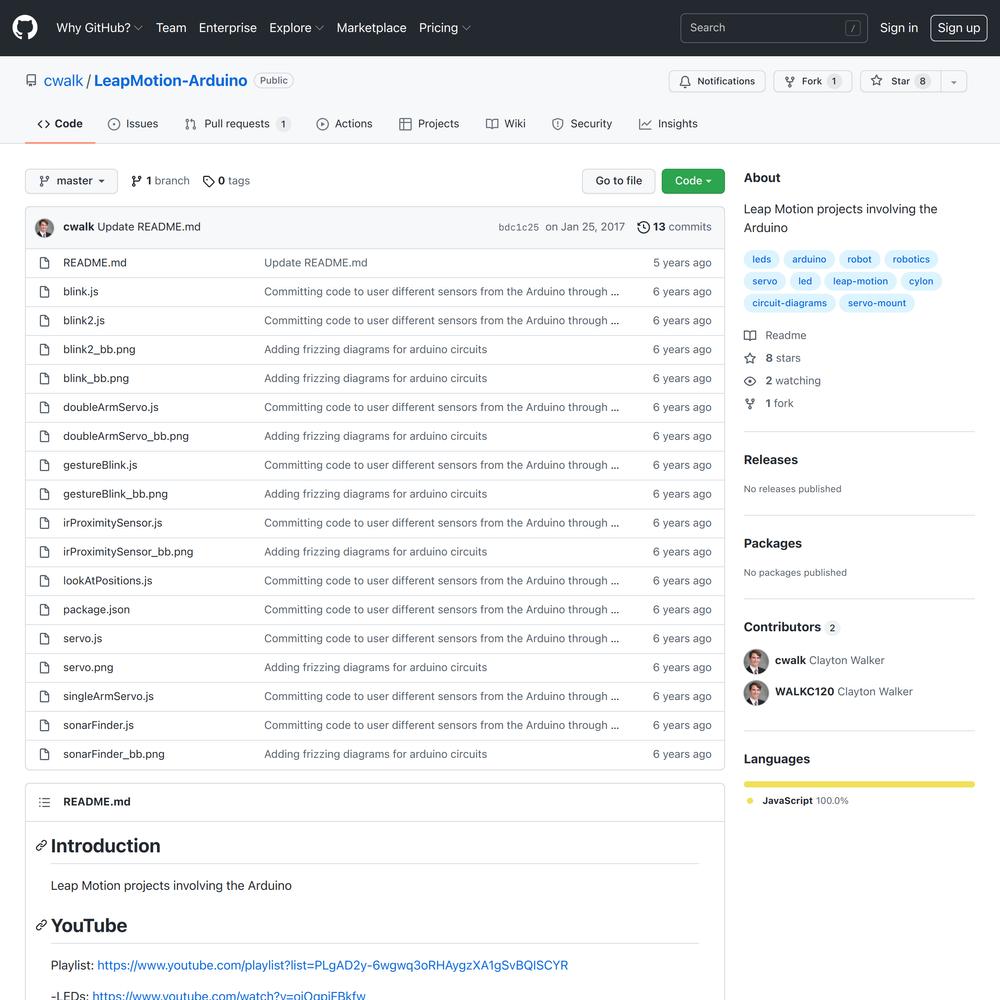
Task: Switch to the Wiki tab
Action: [505, 124]
